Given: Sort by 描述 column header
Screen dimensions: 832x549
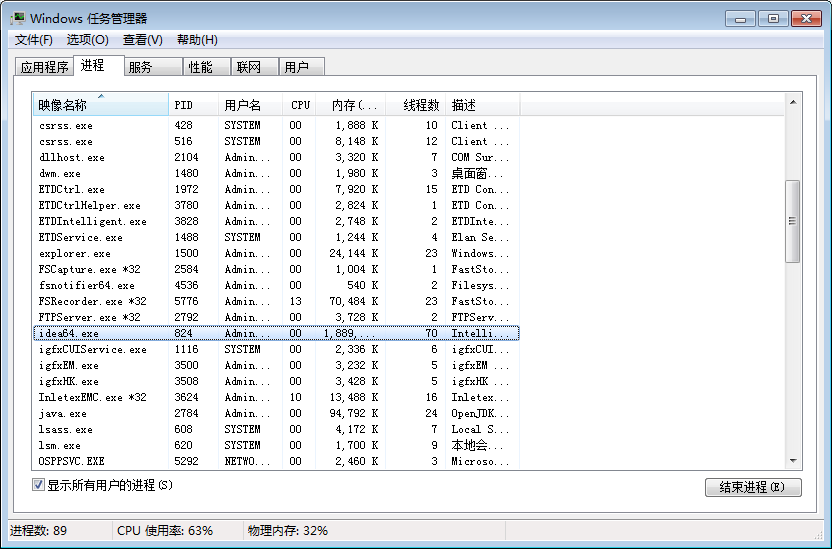Looking at the screenshot, I should point(483,104).
